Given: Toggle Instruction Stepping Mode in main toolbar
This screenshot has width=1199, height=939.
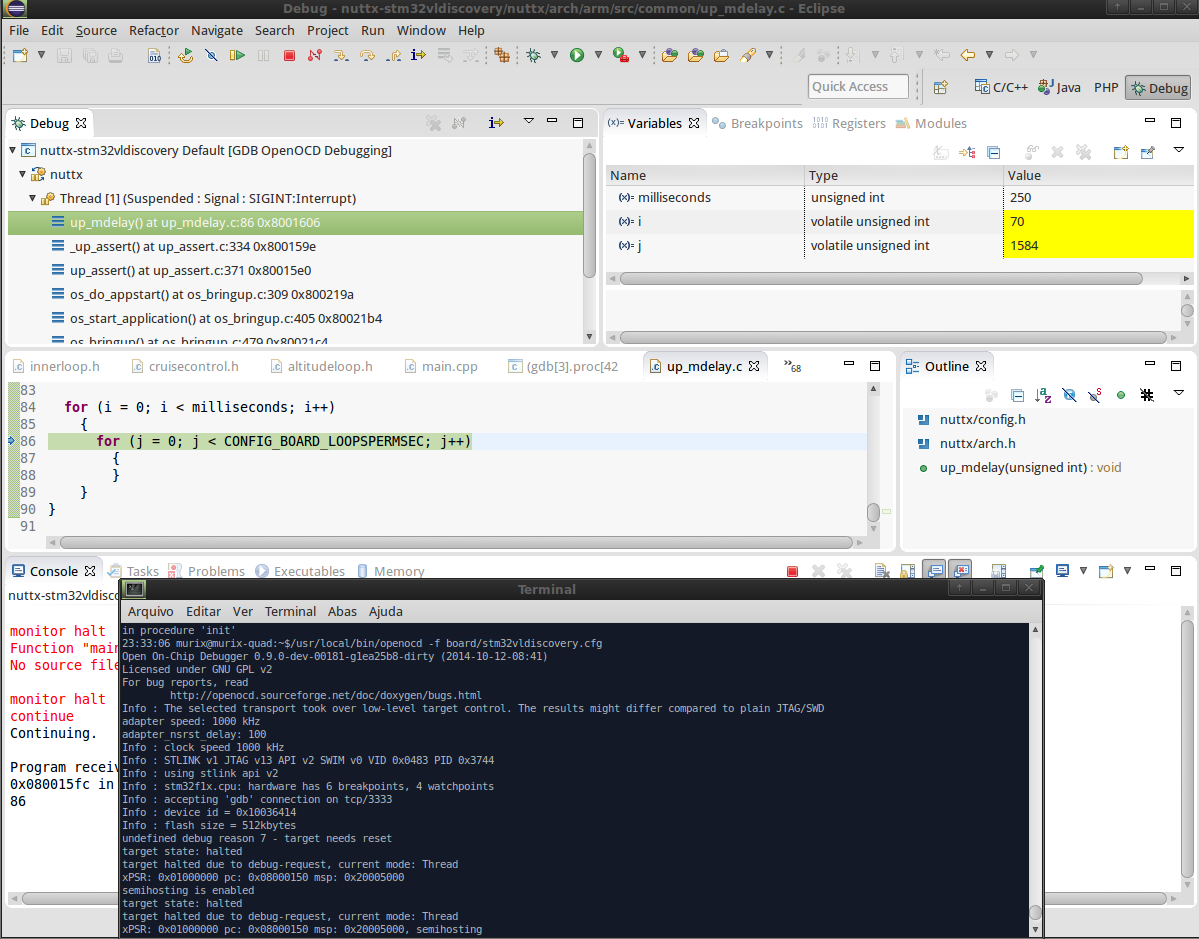Looking at the screenshot, I should 418,55.
